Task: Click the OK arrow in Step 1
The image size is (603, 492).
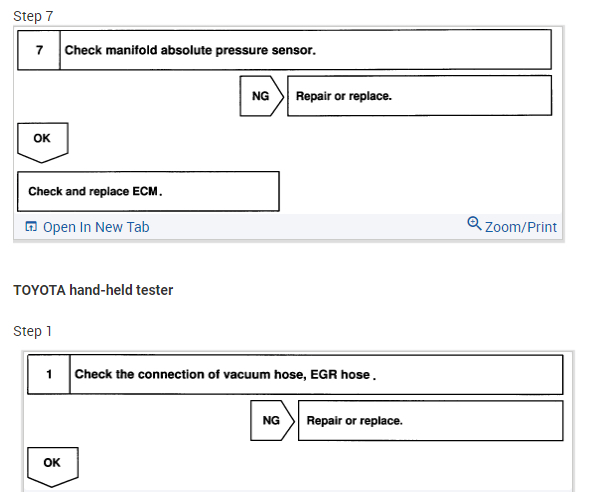Action: [x=52, y=465]
